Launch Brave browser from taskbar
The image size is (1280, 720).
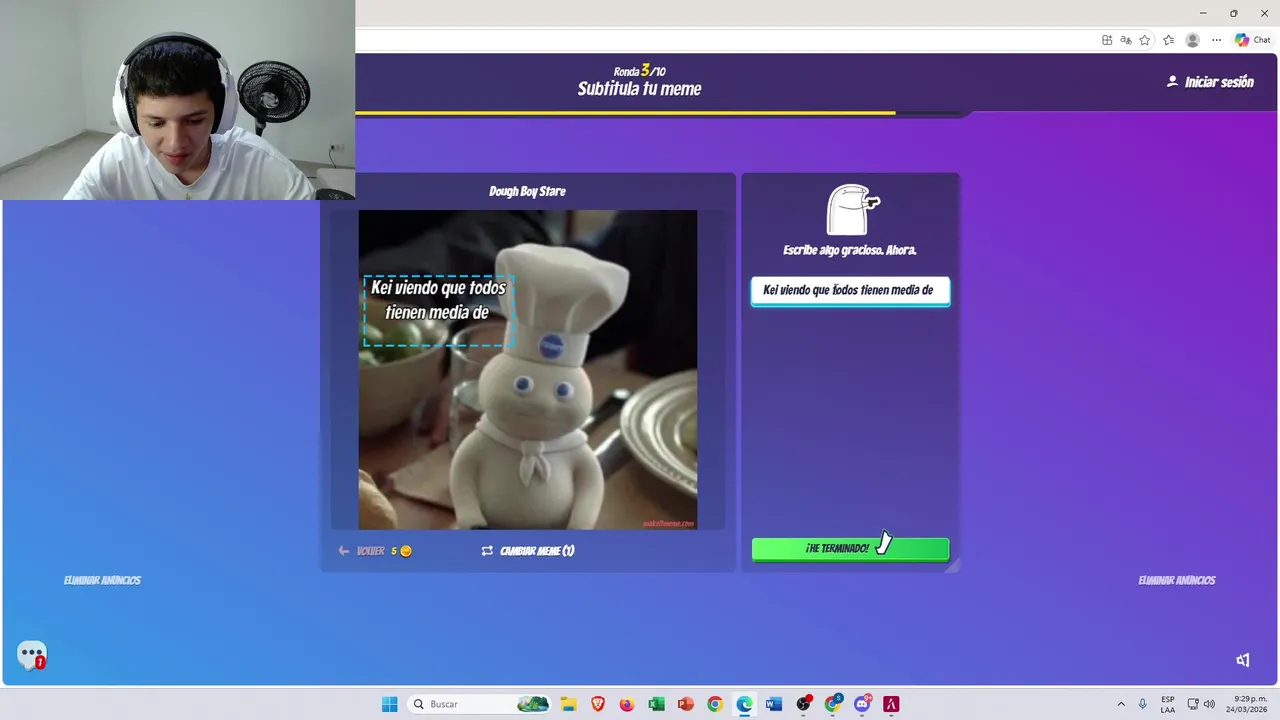(x=598, y=704)
